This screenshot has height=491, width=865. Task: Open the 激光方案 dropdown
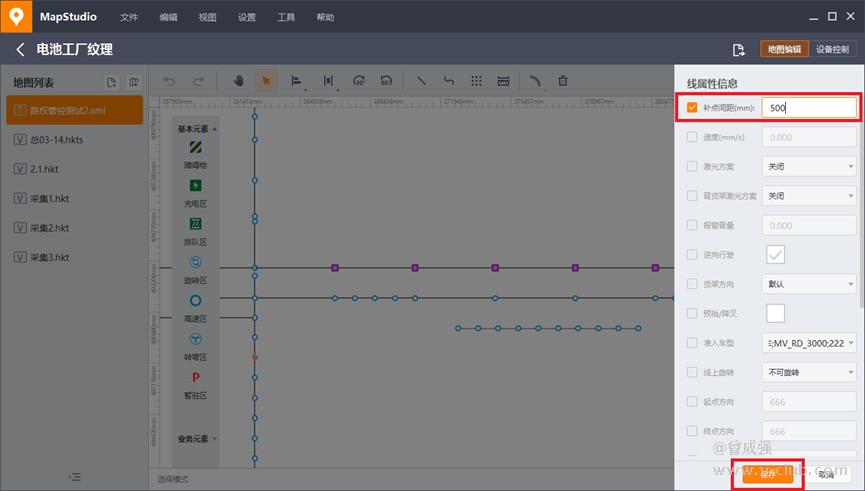809,166
